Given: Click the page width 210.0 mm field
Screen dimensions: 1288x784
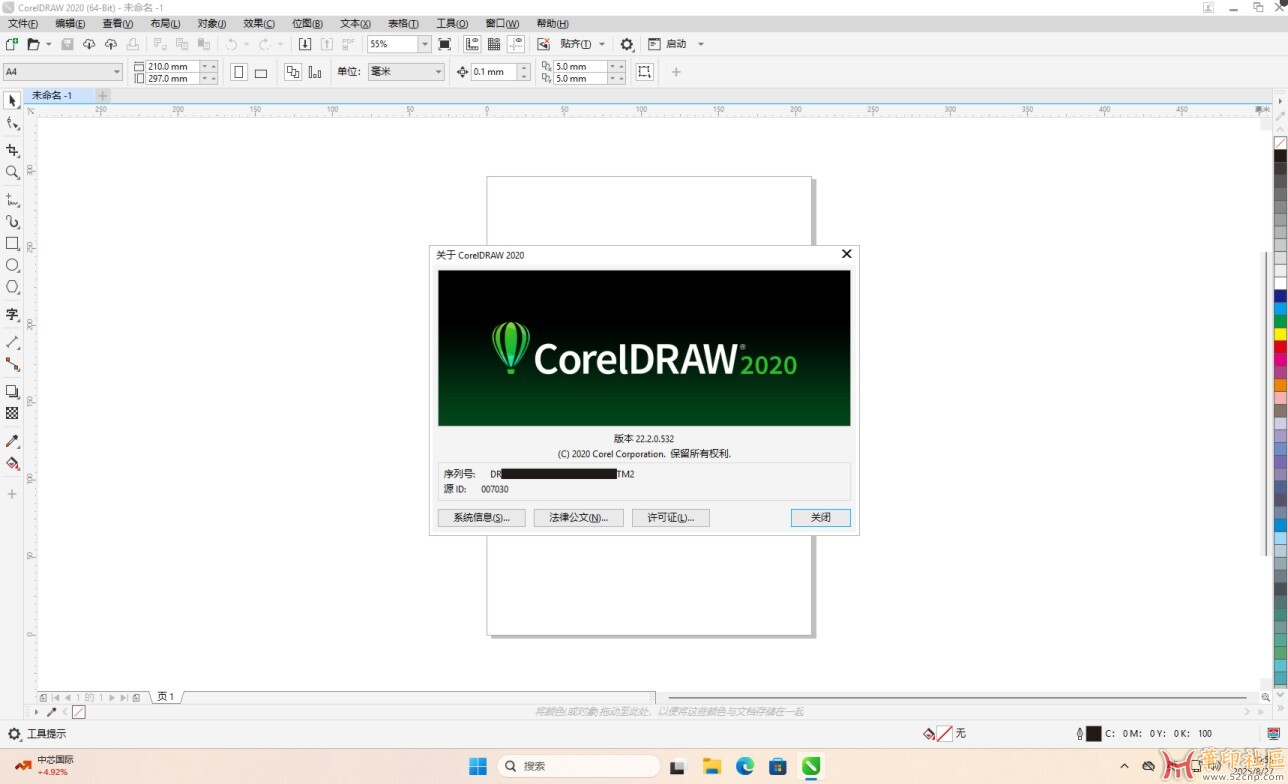Looking at the screenshot, I should 172,66.
